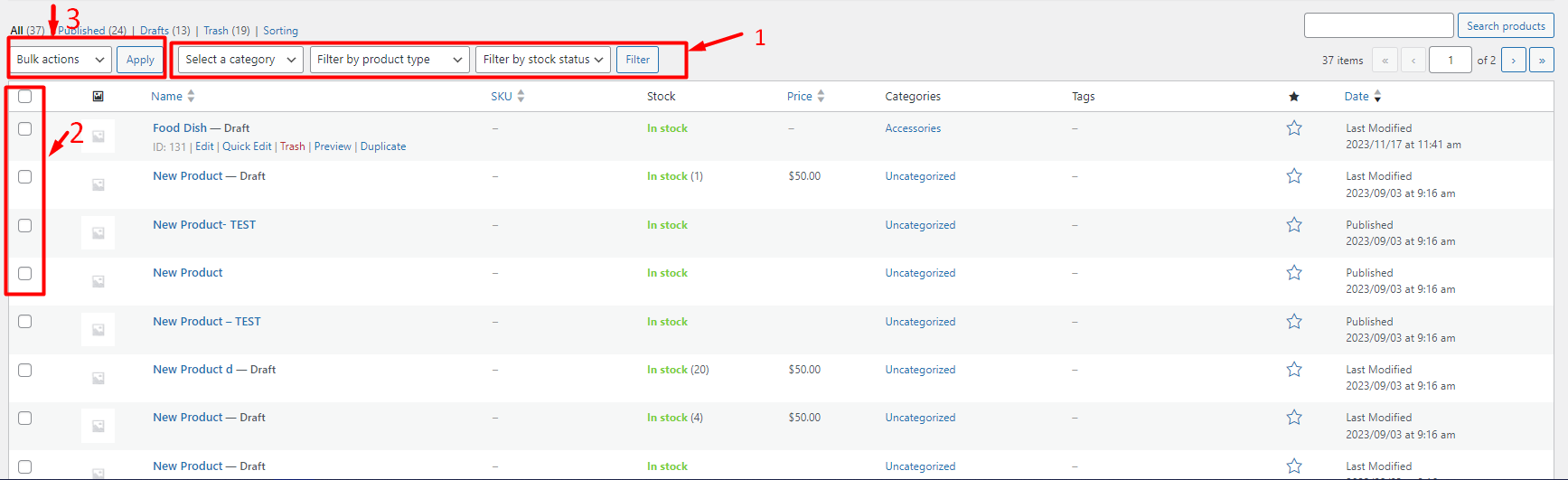Click the 2023/11/17 at 11:41 am date

coord(1404,145)
